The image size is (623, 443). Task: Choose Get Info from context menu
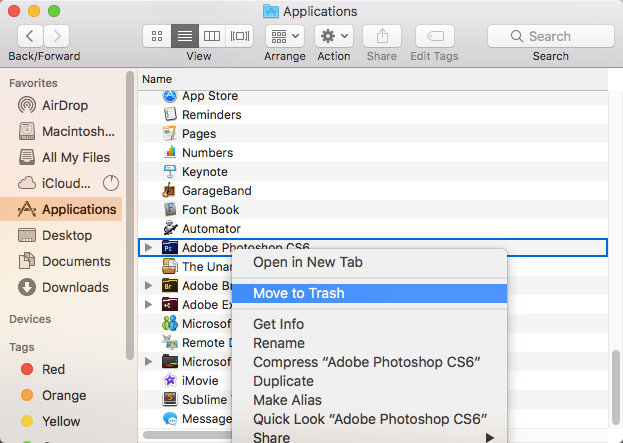370,324
